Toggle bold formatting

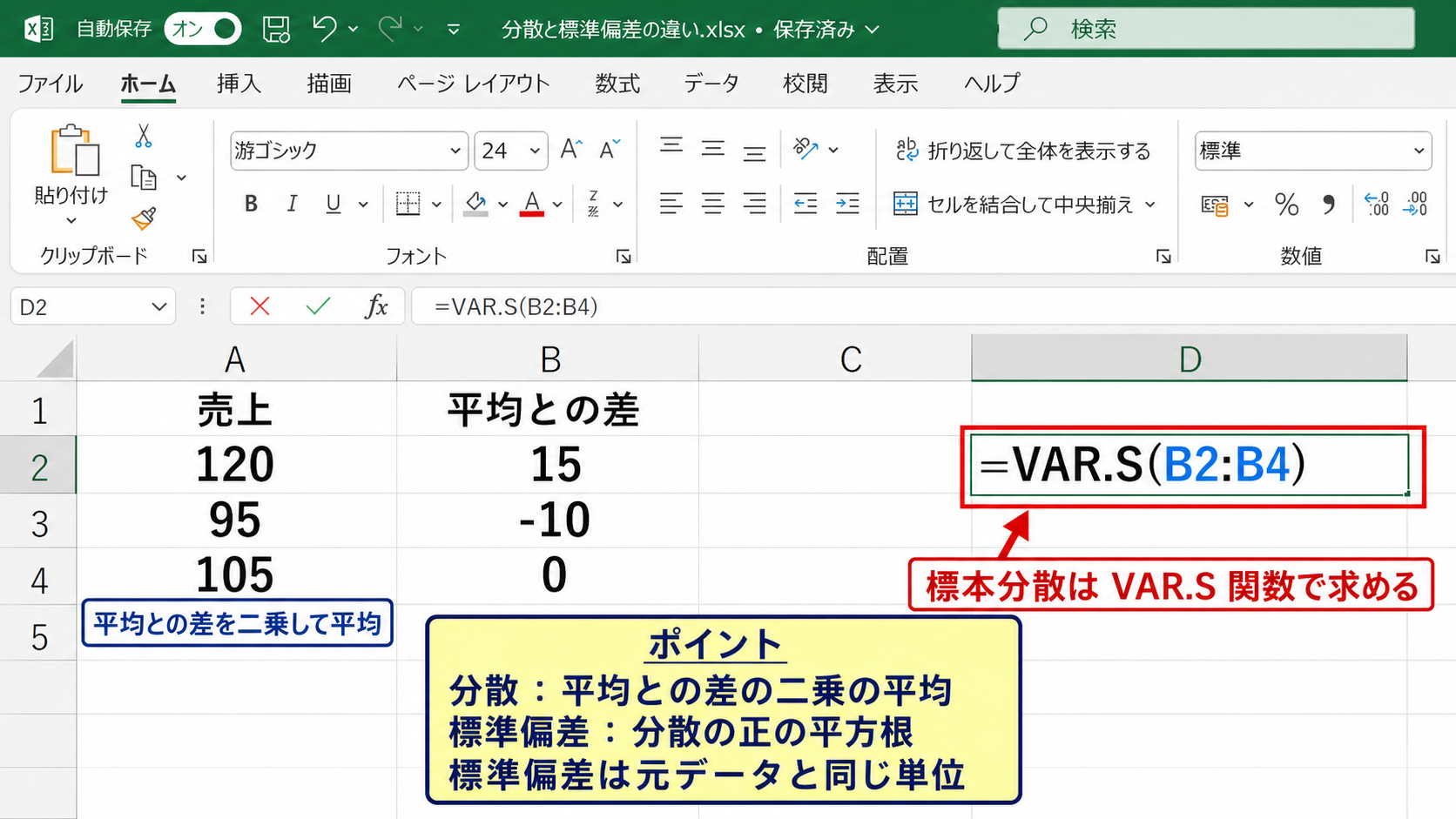(x=251, y=204)
